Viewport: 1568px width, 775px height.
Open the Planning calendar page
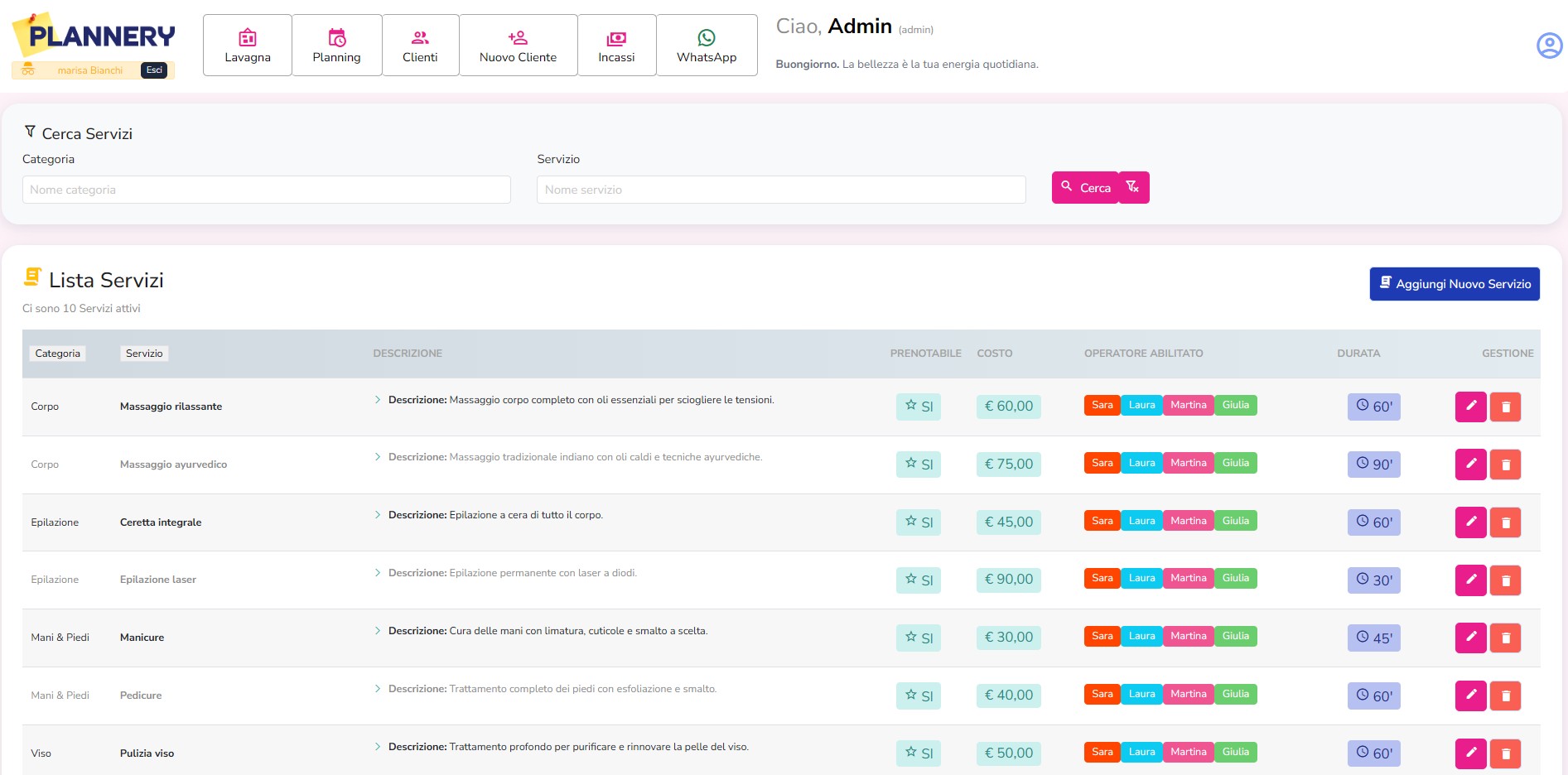pos(337,46)
